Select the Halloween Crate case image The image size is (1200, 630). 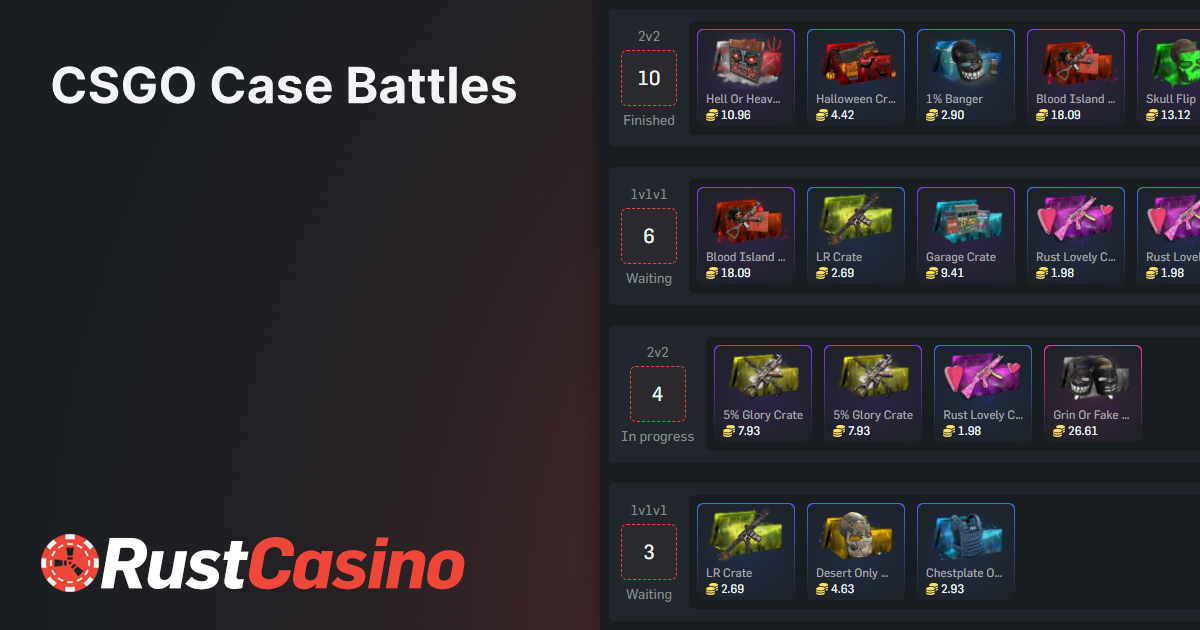coord(856,62)
